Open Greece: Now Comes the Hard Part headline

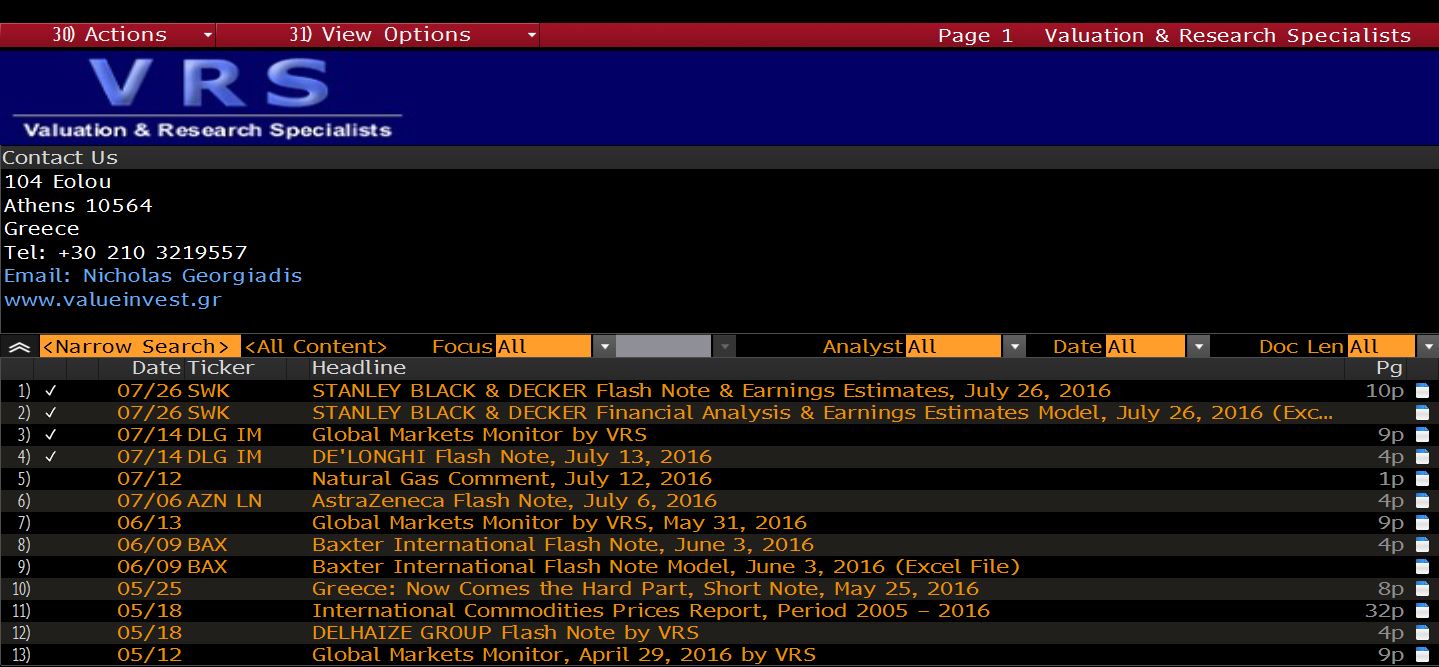645,589
